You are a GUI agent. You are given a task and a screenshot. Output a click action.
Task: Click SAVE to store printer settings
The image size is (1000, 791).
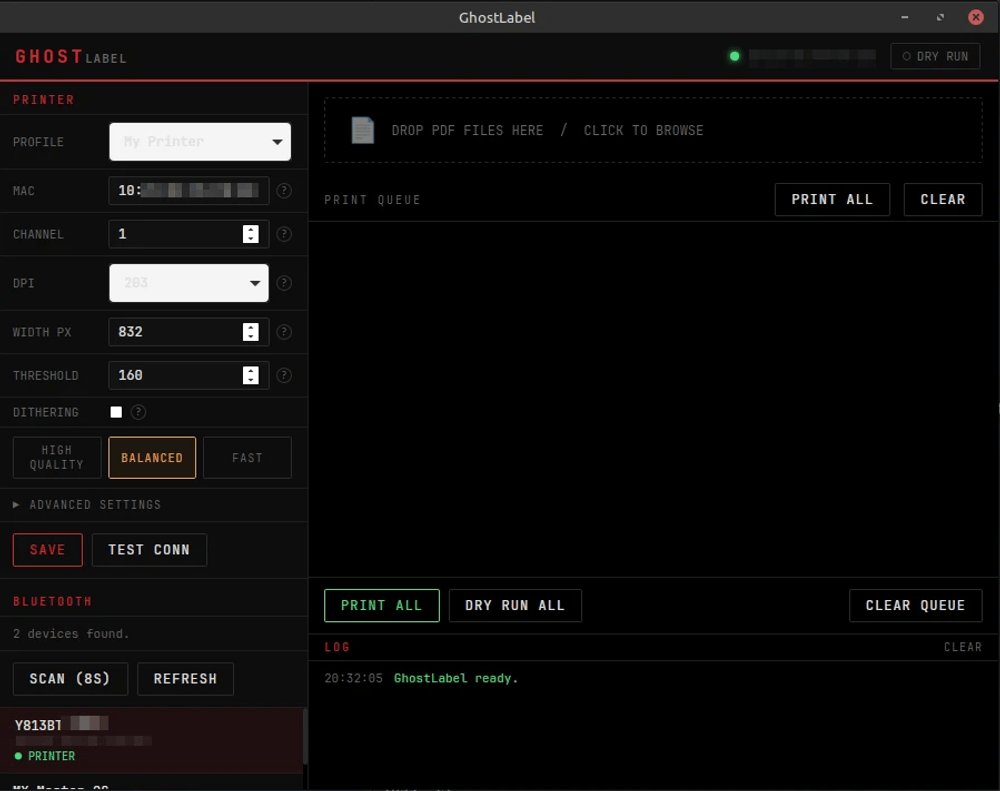click(x=48, y=550)
